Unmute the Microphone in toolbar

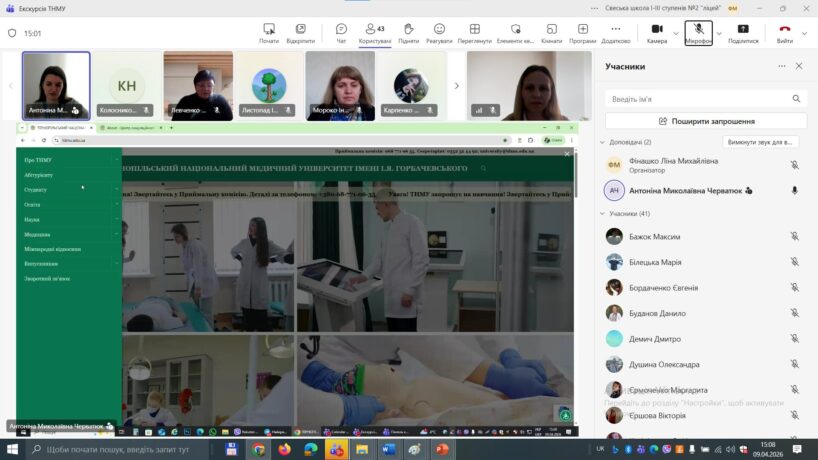click(698, 33)
